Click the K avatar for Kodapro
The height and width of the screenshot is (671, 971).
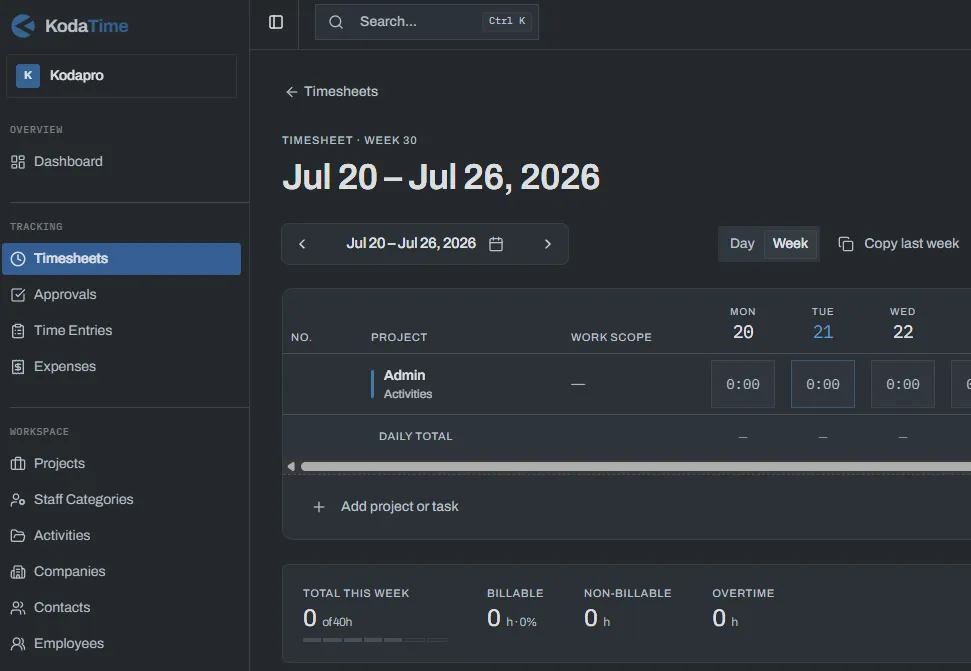coord(28,76)
